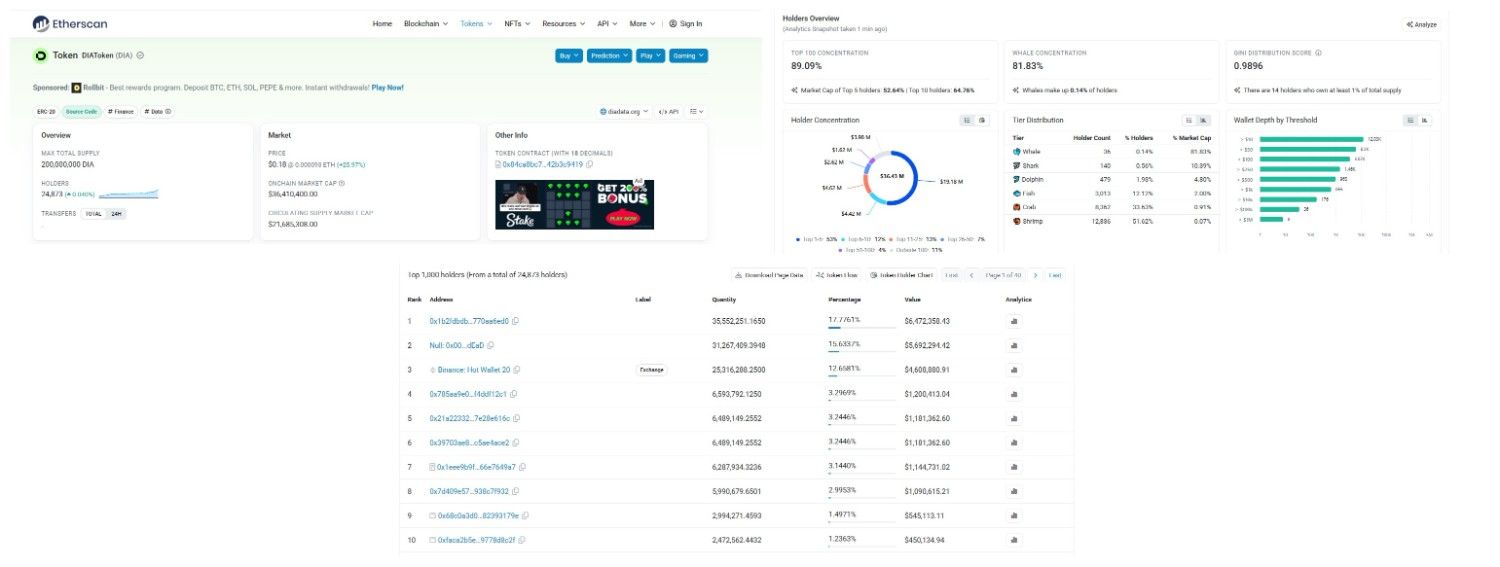The height and width of the screenshot is (567, 1500).
Task: Switch Wallet Depth by Threshold to list view
Action: (x=1410, y=120)
